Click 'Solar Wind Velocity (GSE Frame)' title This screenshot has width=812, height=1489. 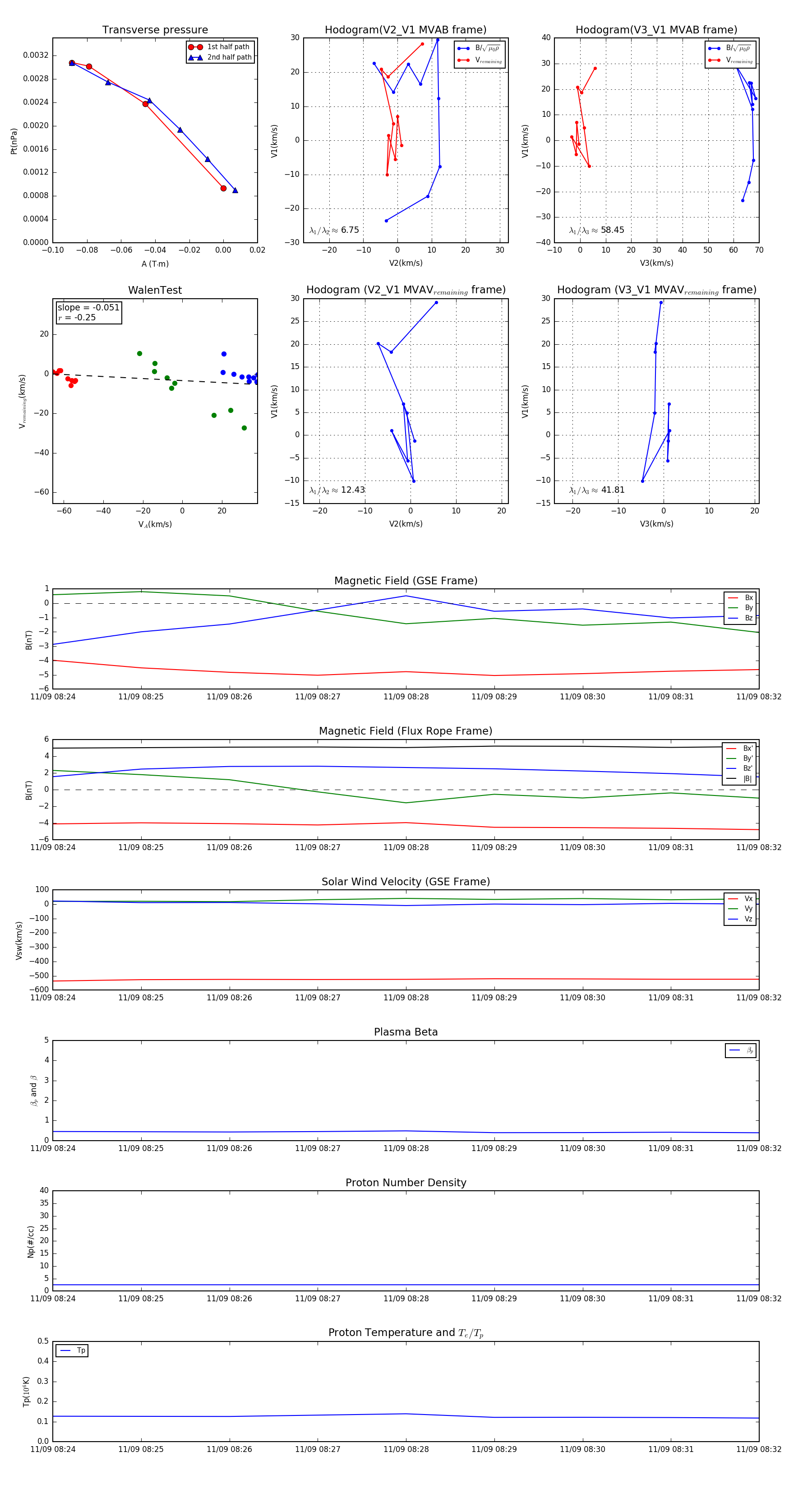click(406, 882)
